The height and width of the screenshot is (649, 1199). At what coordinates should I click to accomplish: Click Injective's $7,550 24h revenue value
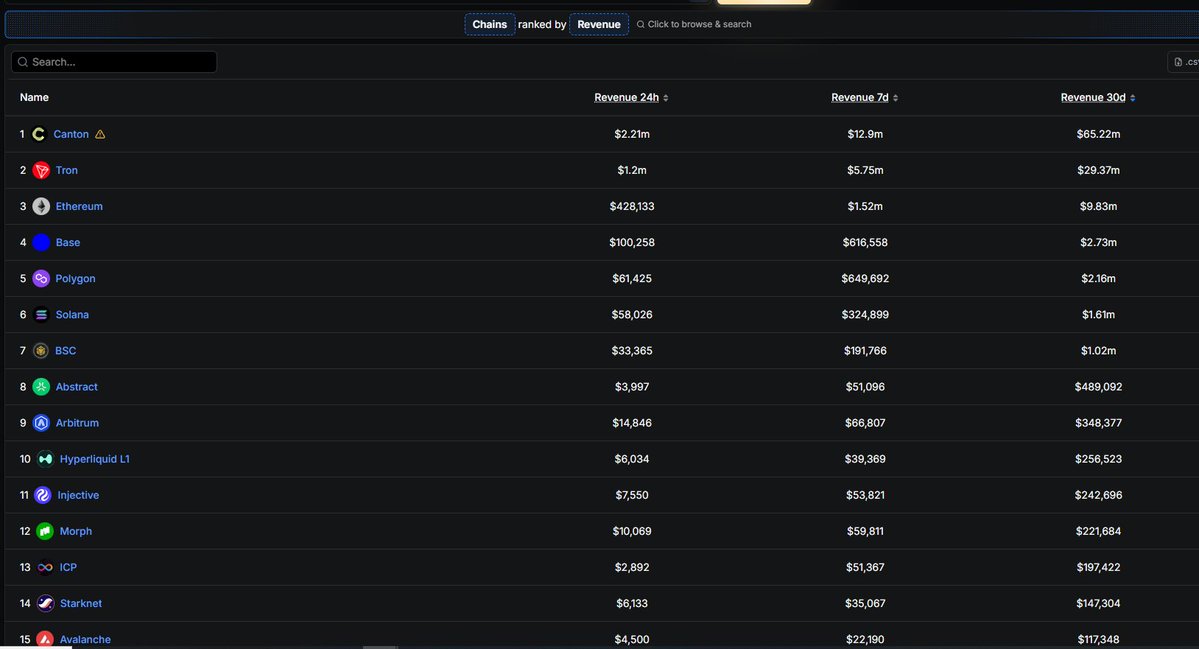[632, 495]
